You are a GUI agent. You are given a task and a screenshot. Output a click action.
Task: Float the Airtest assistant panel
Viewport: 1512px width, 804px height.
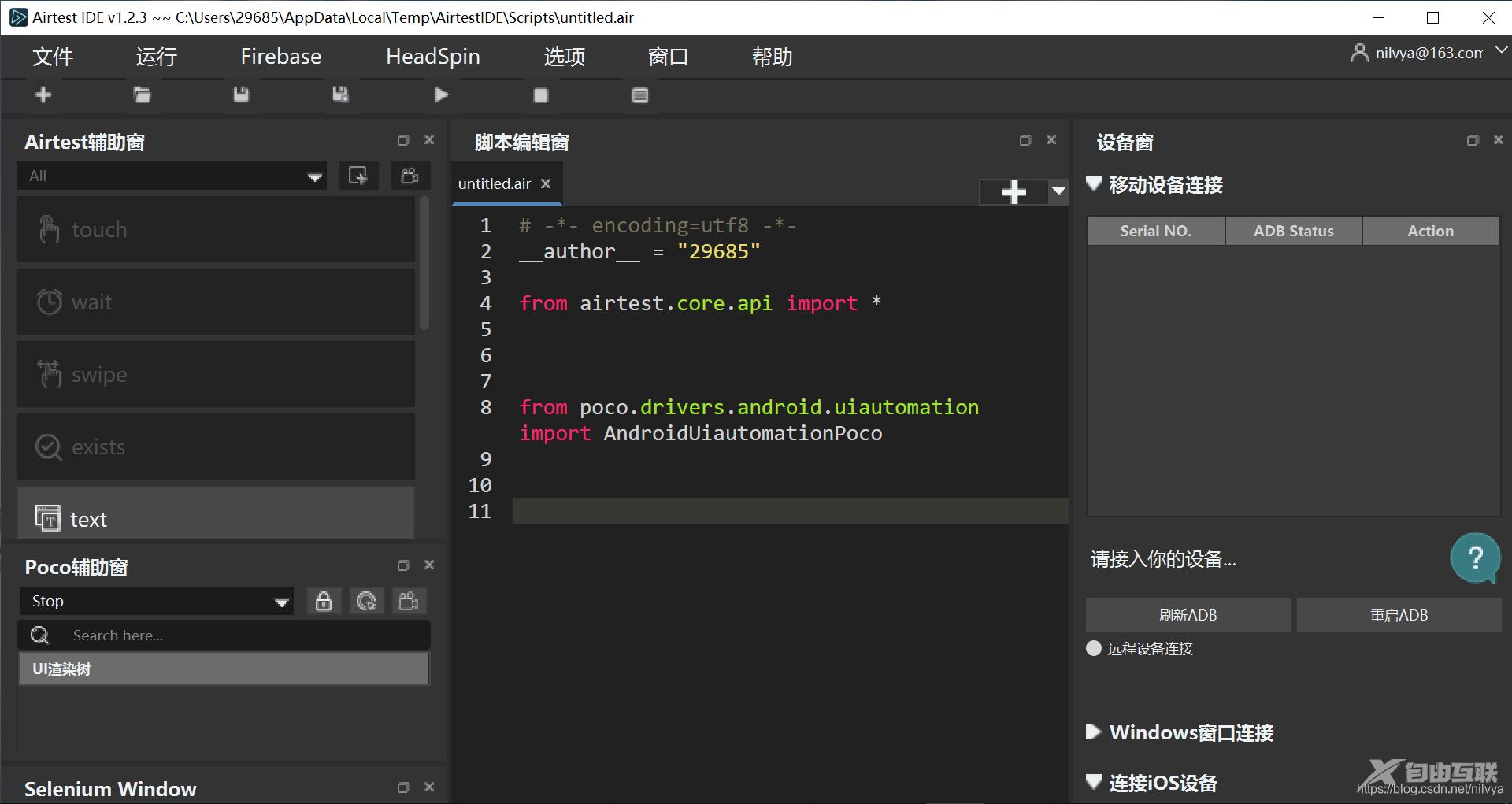[x=403, y=140]
